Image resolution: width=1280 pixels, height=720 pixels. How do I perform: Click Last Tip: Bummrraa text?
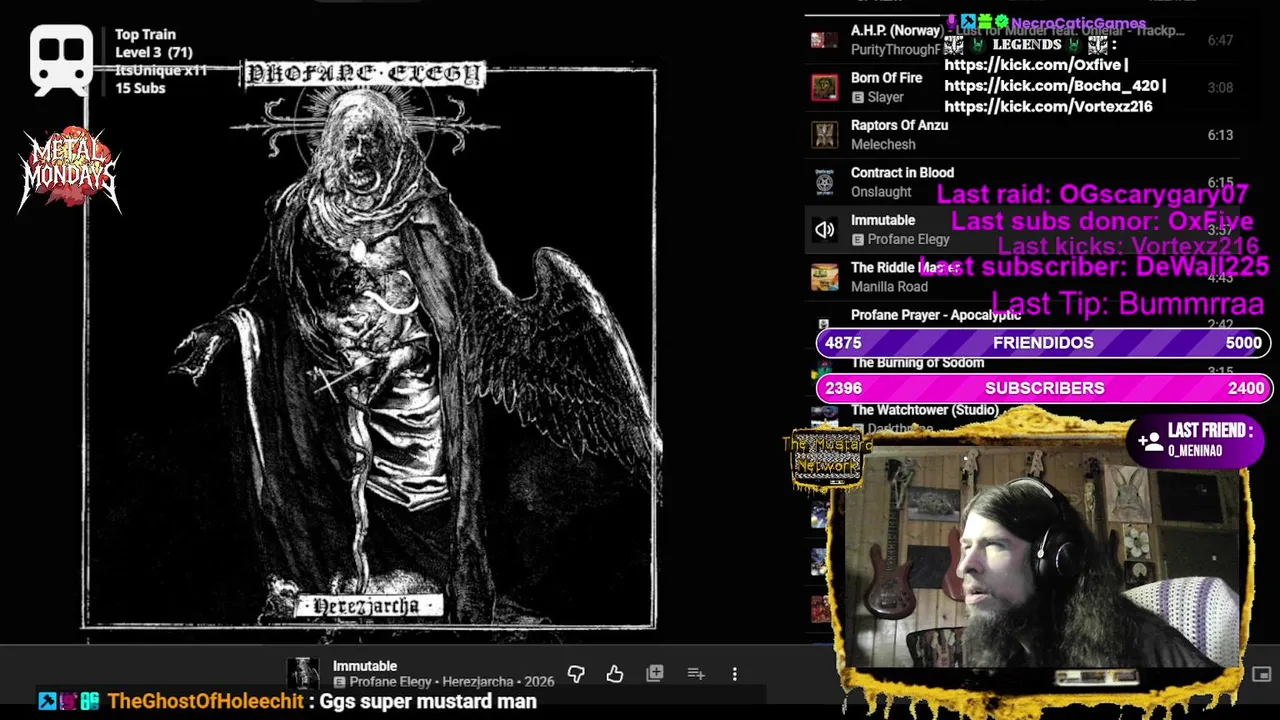click(1127, 303)
